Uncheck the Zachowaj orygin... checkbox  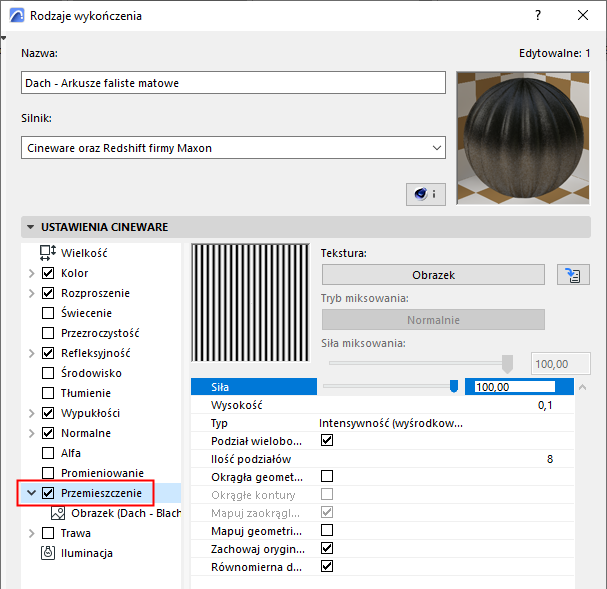(x=327, y=548)
